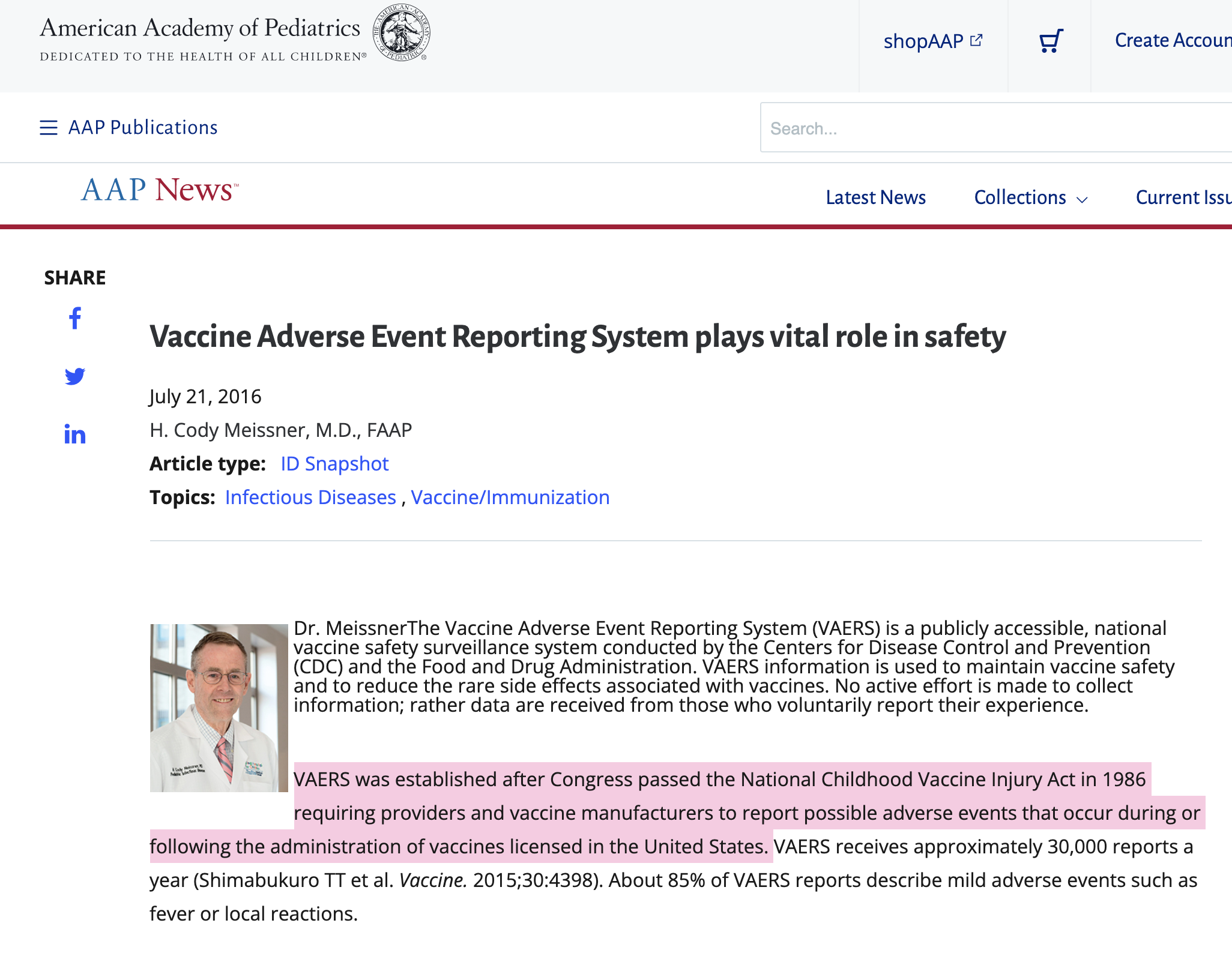Click the shopAAP external link icon
The image size is (1232, 953).
[977, 40]
